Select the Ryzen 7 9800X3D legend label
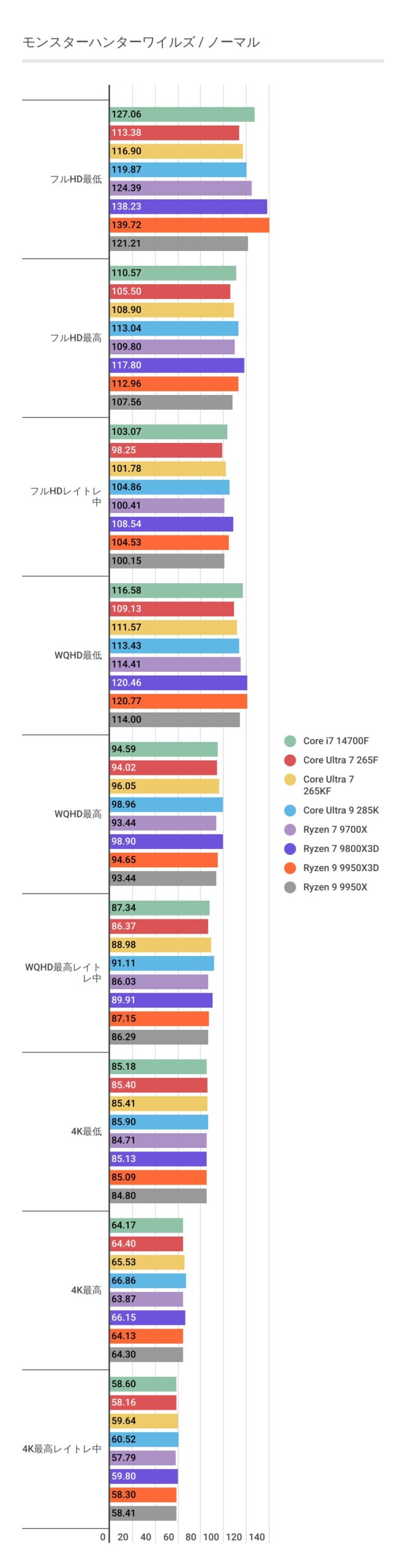The image size is (406, 1568). pos(340,848)
